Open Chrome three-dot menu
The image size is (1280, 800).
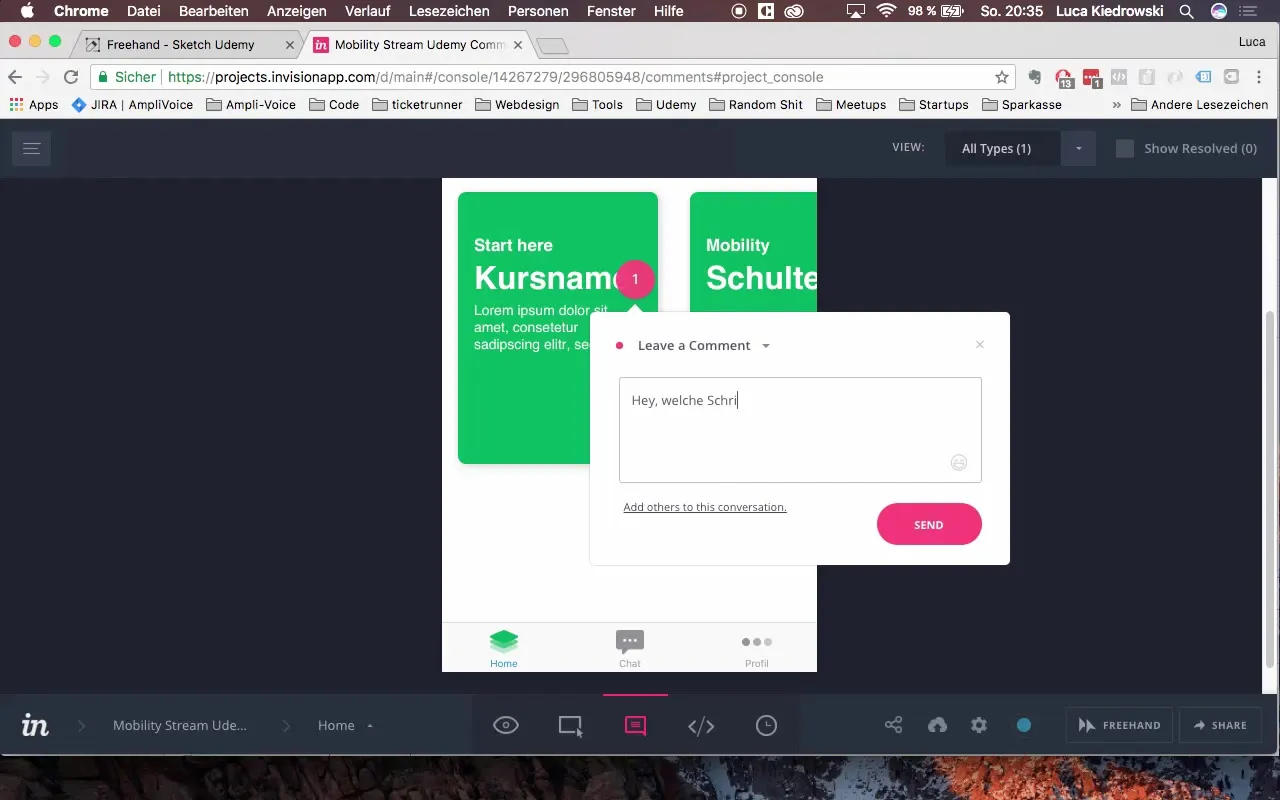(x=1259, y=77)
